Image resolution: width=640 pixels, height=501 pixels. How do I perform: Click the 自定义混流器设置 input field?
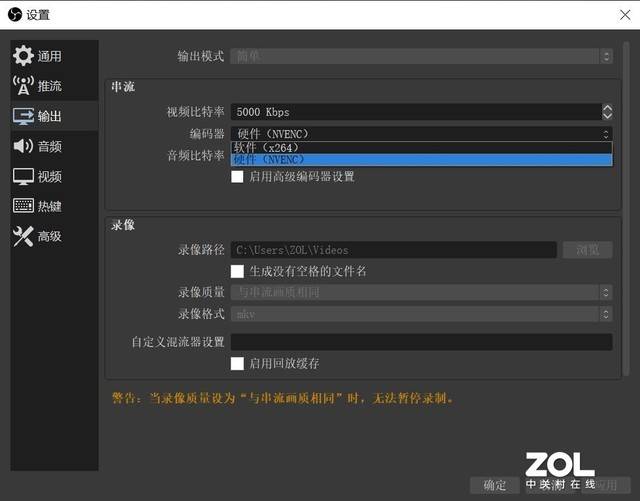(x=421, y=342)
